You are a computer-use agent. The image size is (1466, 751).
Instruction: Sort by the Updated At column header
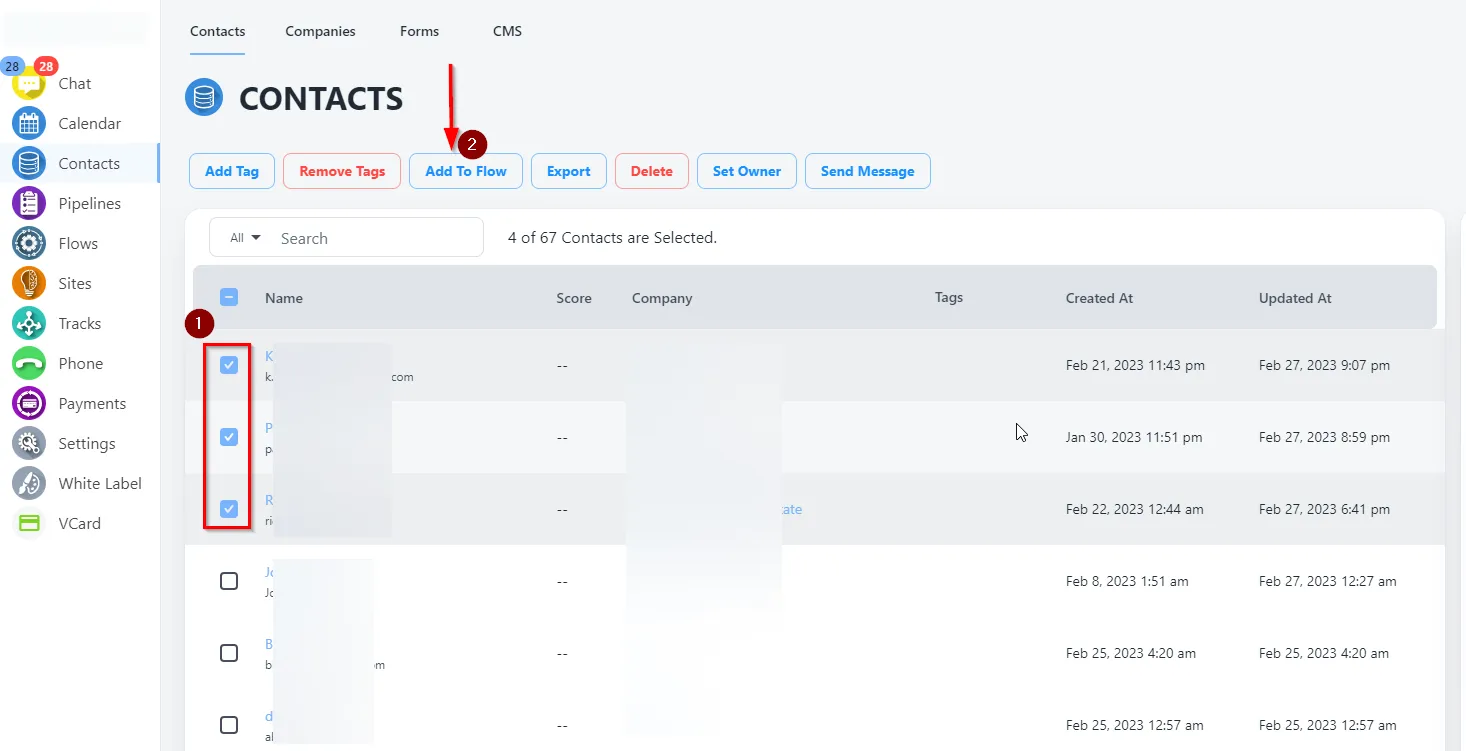click(1295, 298)
